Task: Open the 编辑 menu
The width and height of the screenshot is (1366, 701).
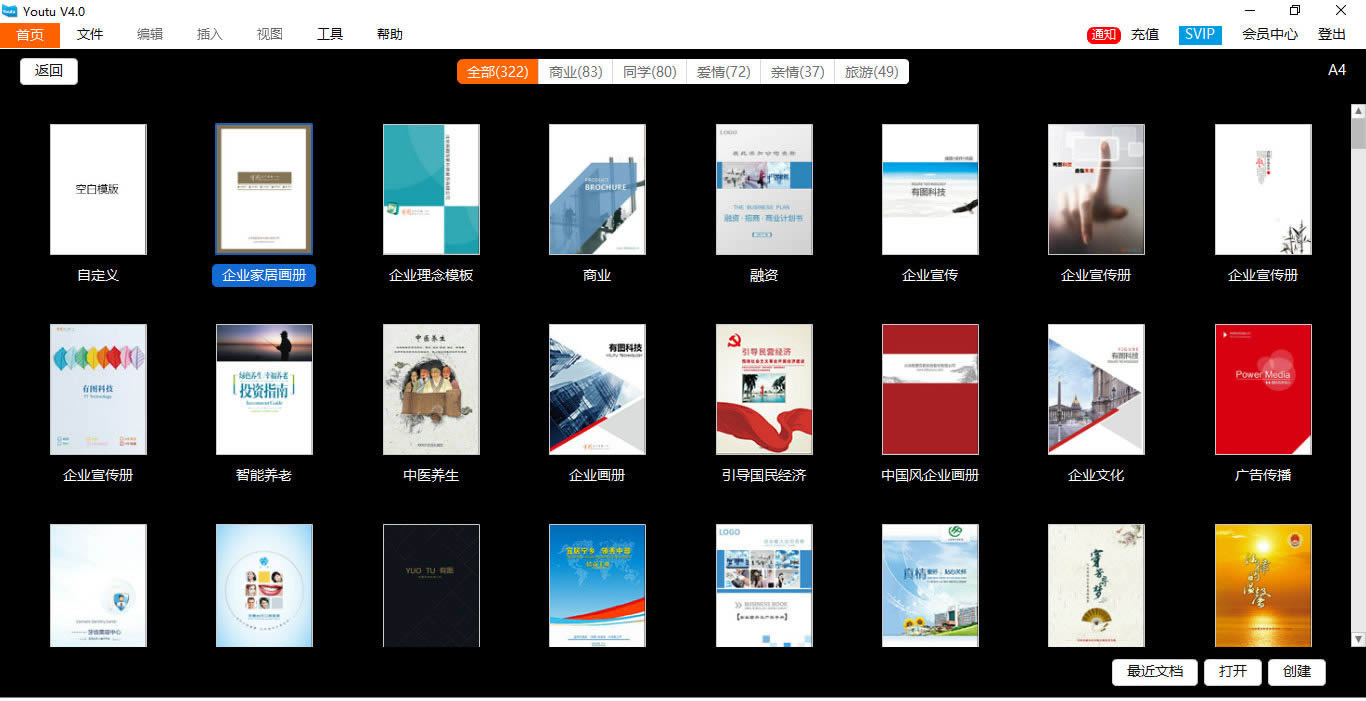Action: click(150, 34)
